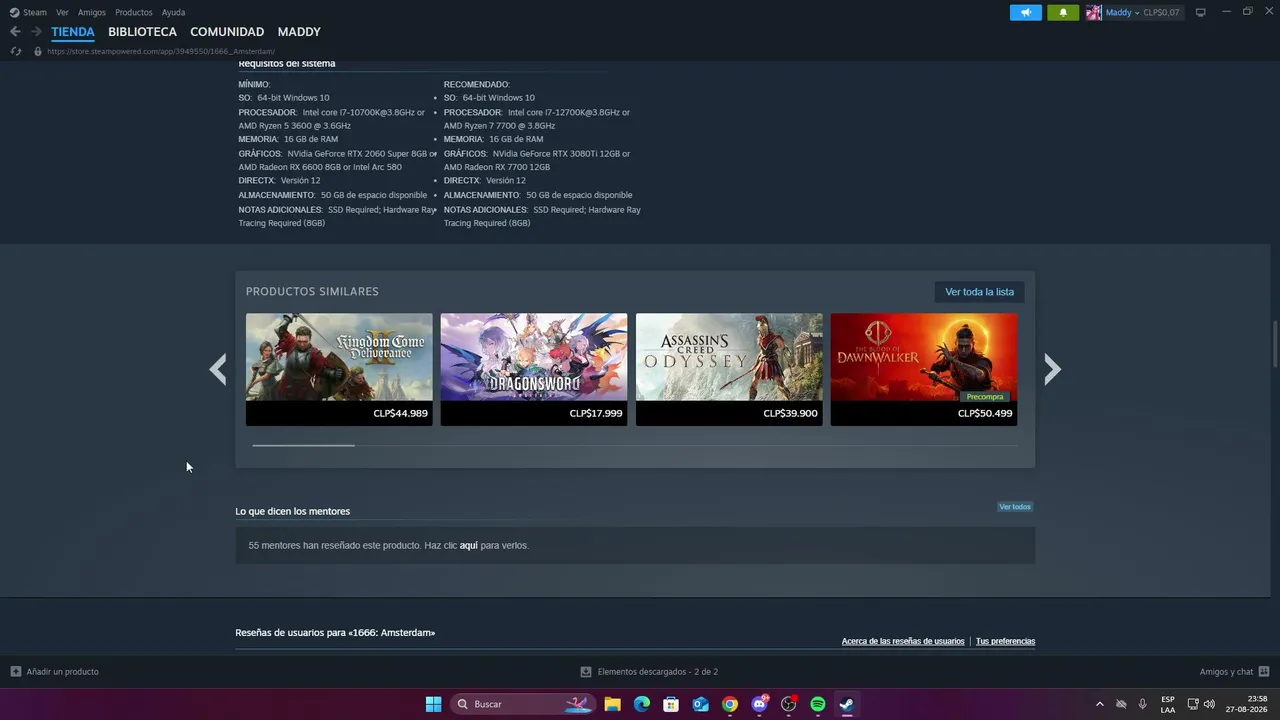
Task: Open the Productos menu
Action: coord(134,12)
